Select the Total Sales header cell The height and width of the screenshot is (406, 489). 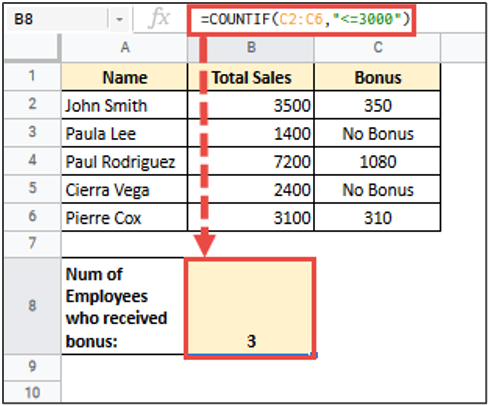[x=251, y=77]
